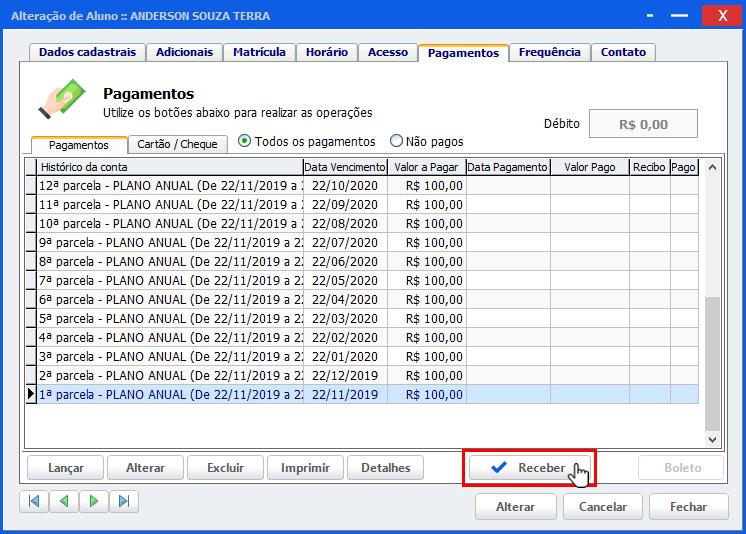This screenshot has width=746, height=534.
Task: Select the inner Pagamentos sub-tab
Action: pyautogui.click(x=79, y=145)
